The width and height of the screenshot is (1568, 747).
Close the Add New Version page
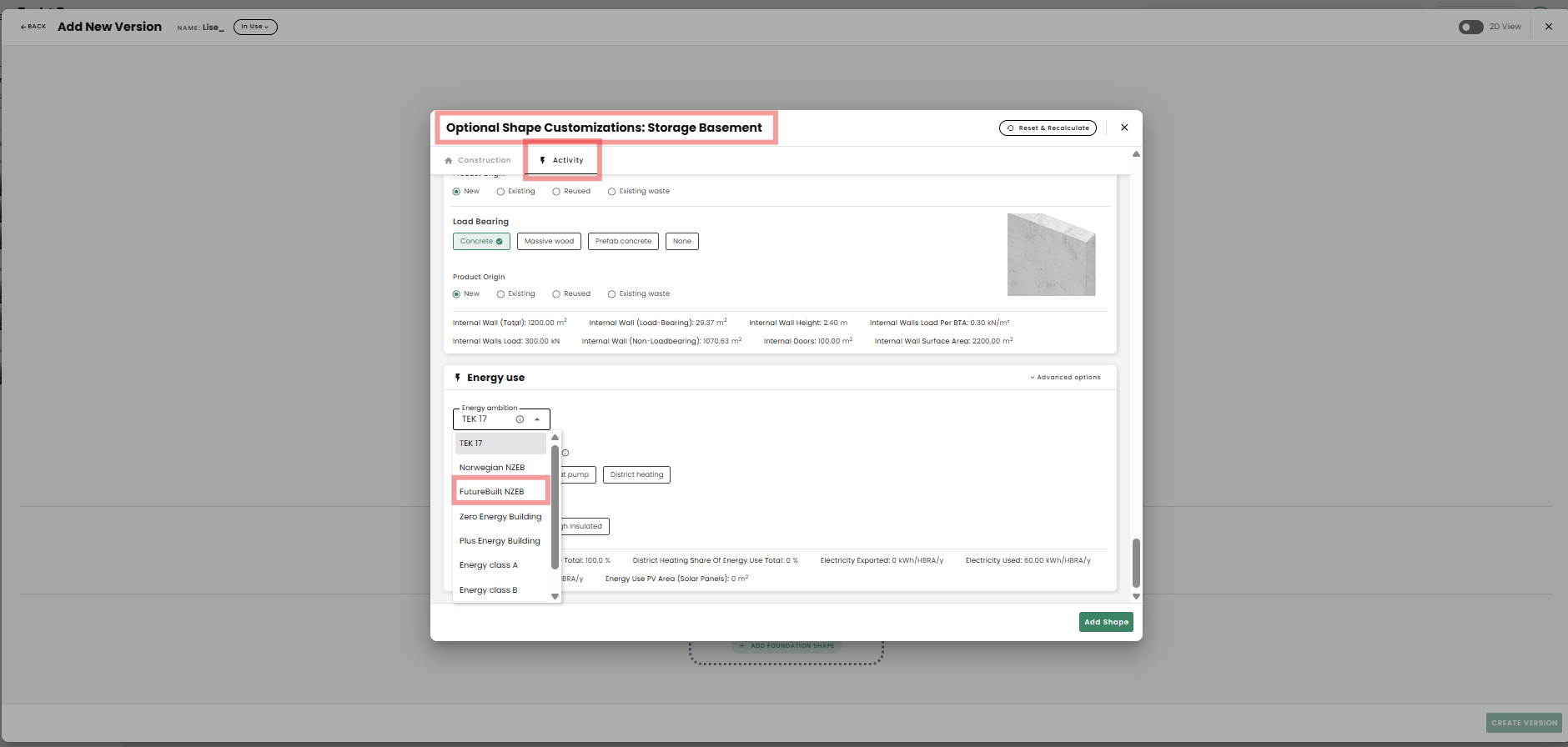coord(1549,27)
